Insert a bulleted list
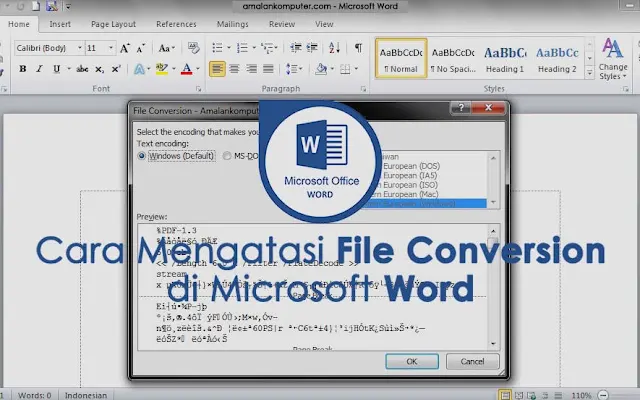Screen dimensions: 640x400 [218, 48]
